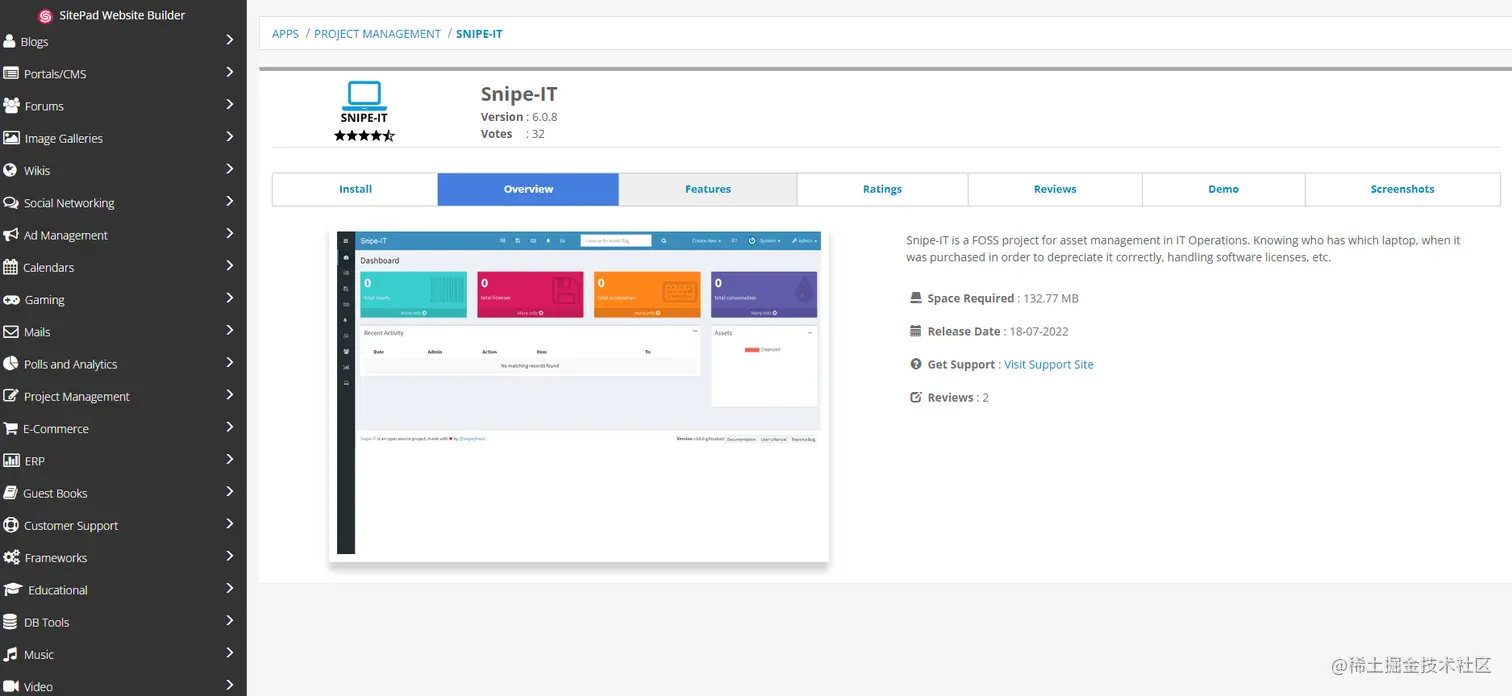The image size is (1512, 696).
Task: Expand the Wikis category chevron
Action: click(229, 169)
